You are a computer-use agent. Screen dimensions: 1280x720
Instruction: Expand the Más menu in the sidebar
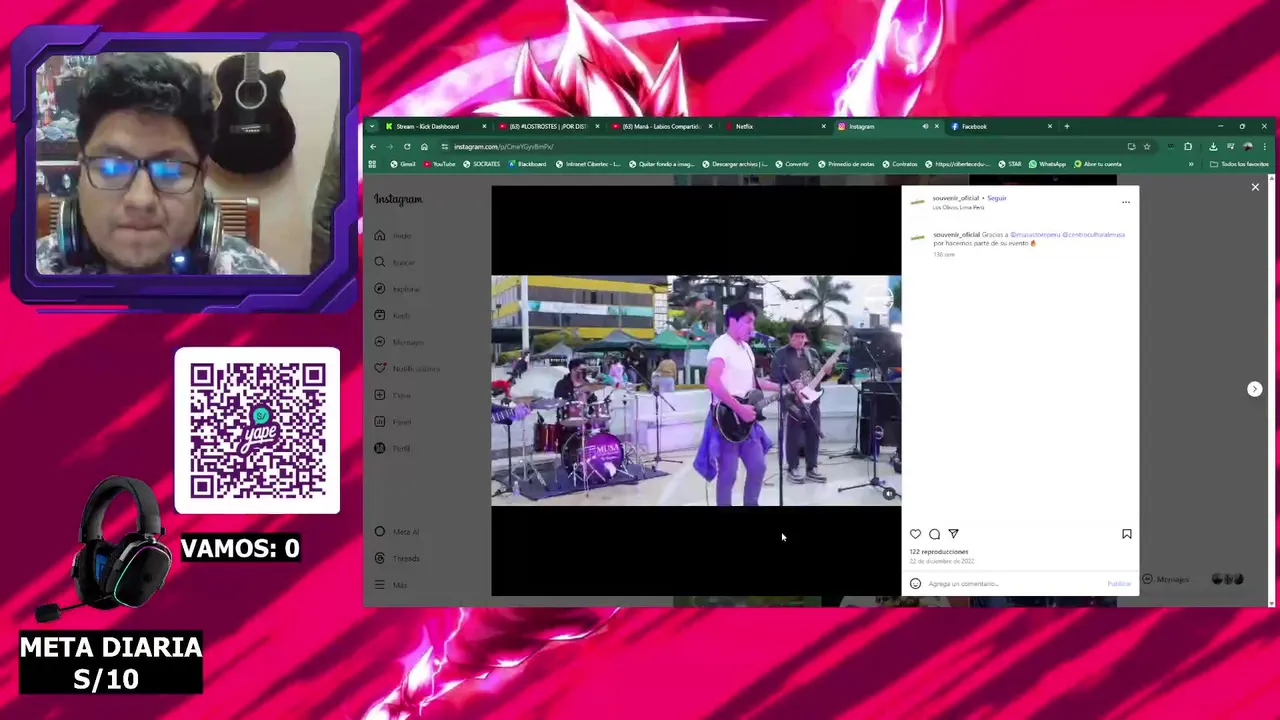coord(390,585)
